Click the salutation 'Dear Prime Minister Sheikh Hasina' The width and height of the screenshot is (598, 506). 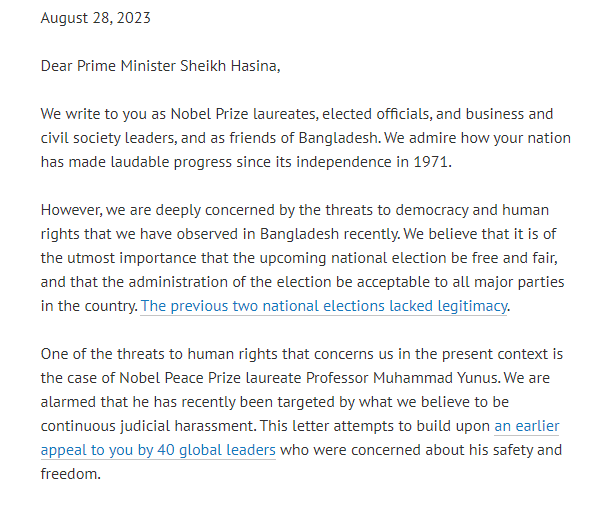pos(159,66)
